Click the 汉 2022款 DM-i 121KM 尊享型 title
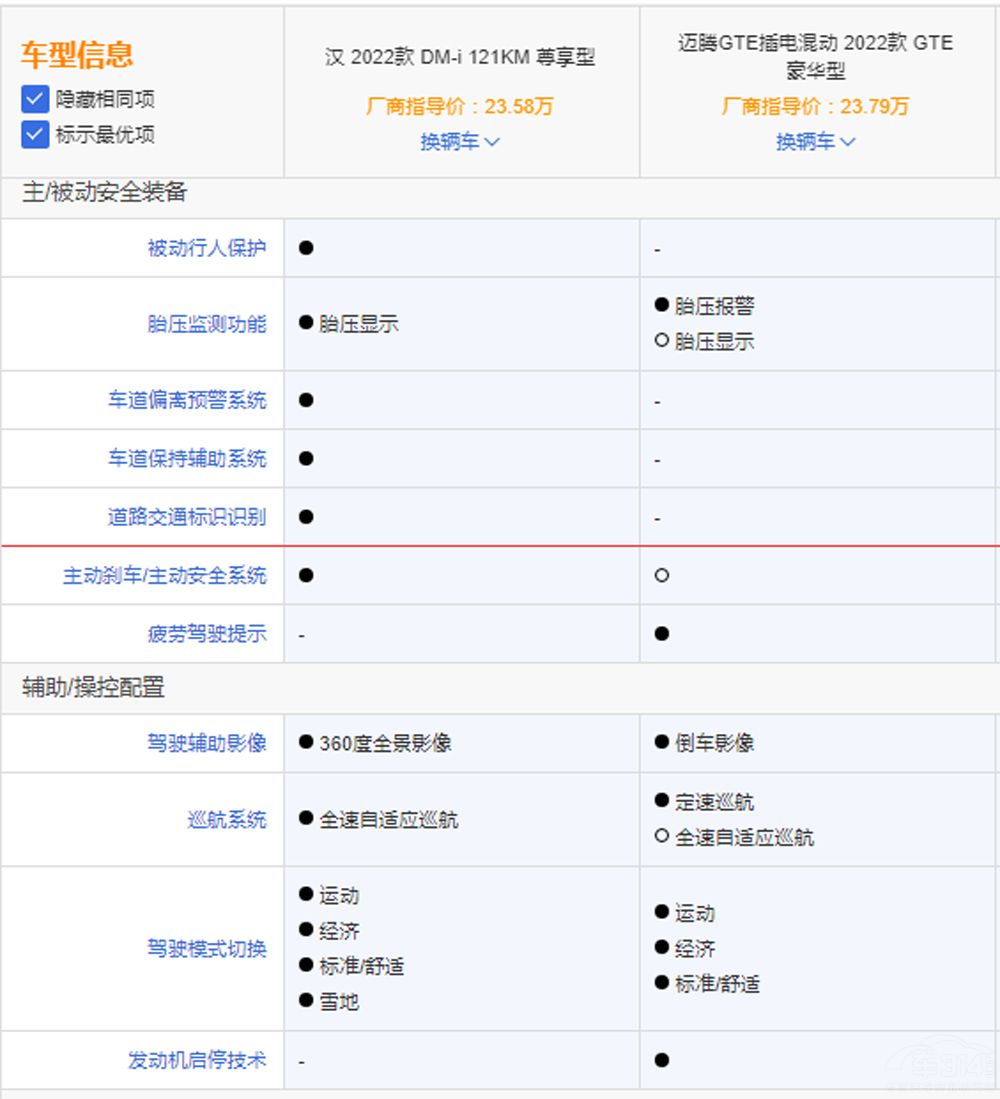 pyautogui.click(x=460, y=58)
